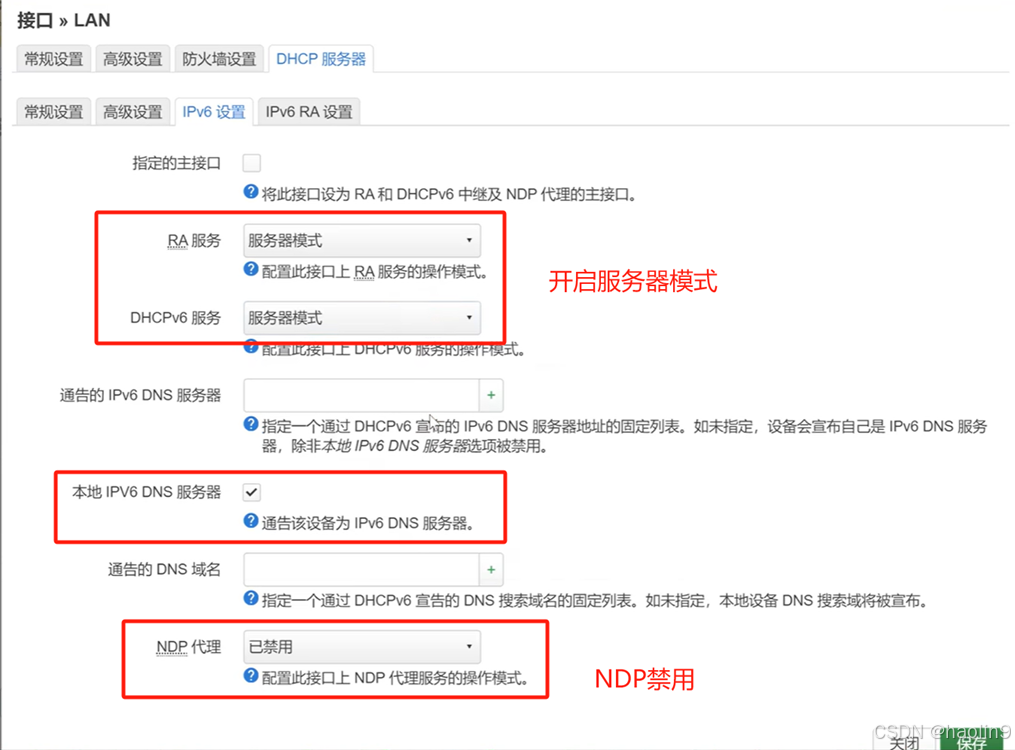Image resolution: width=1015 pixels, height=750 pixels.
Task: Open the DHCPv6 服务 mode dropdown
Action: pyautogui.click(x=362, y=318)
